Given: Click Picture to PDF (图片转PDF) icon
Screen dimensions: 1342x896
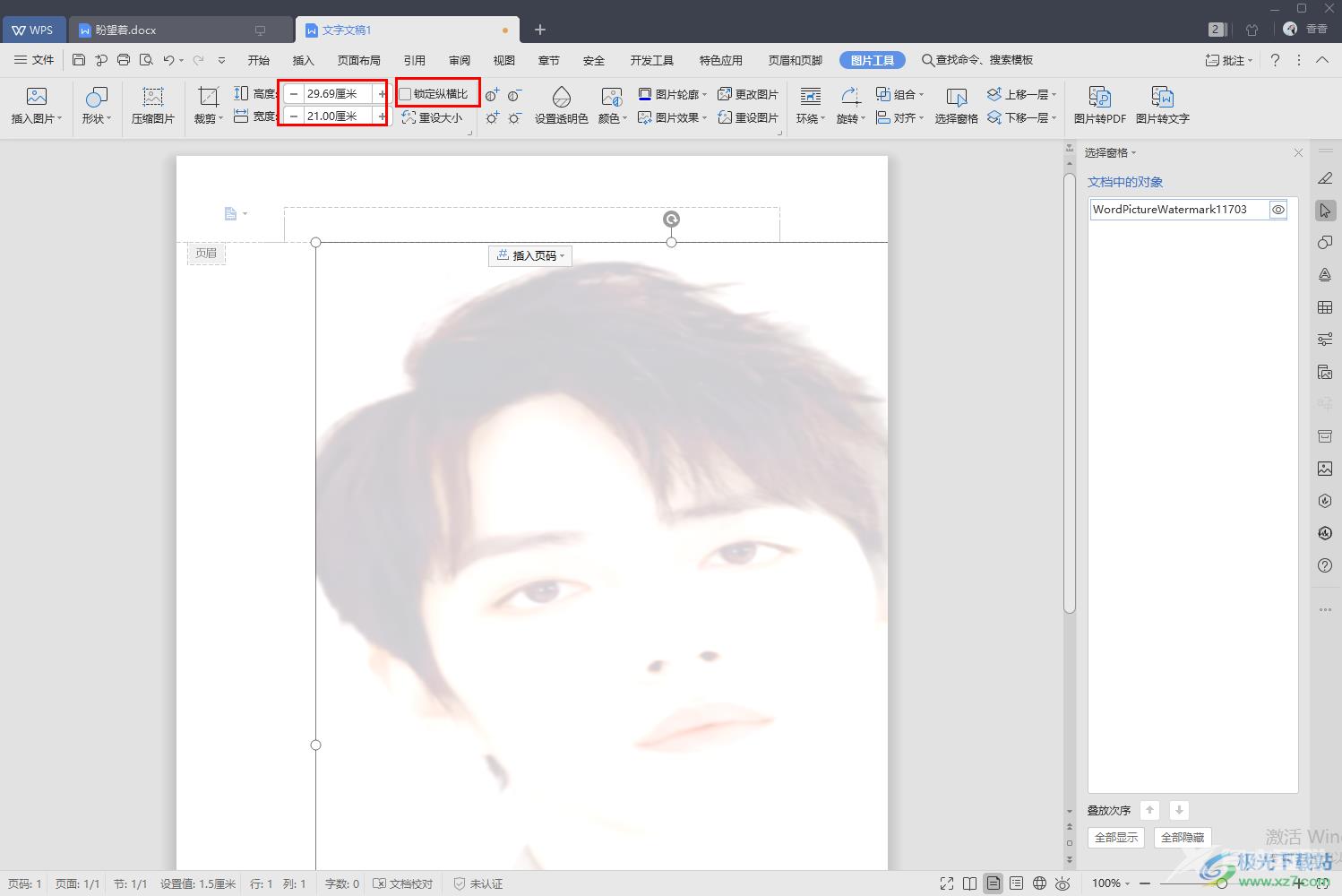Looking at the screenshot, I should click(x=1100, y=97).
